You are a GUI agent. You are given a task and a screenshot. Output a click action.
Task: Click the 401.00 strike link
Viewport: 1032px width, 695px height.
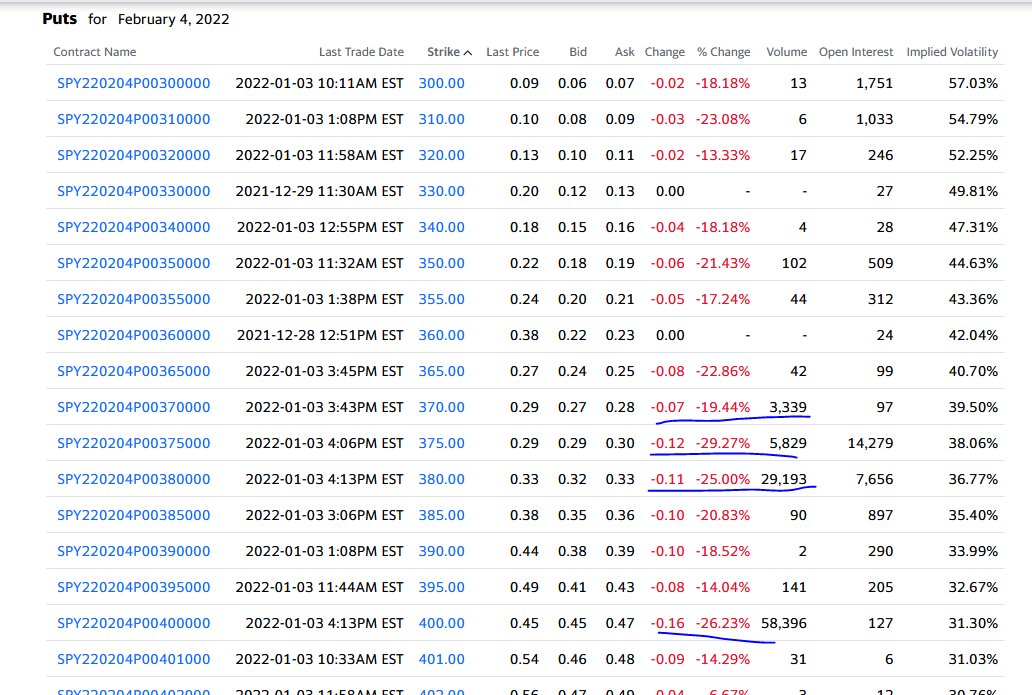pos(442,659)
